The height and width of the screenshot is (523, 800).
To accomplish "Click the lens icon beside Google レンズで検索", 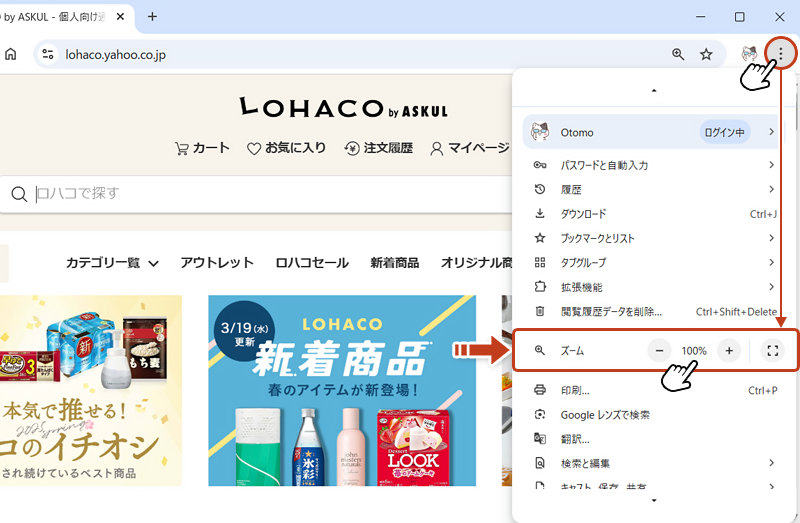I will point(540,414).
